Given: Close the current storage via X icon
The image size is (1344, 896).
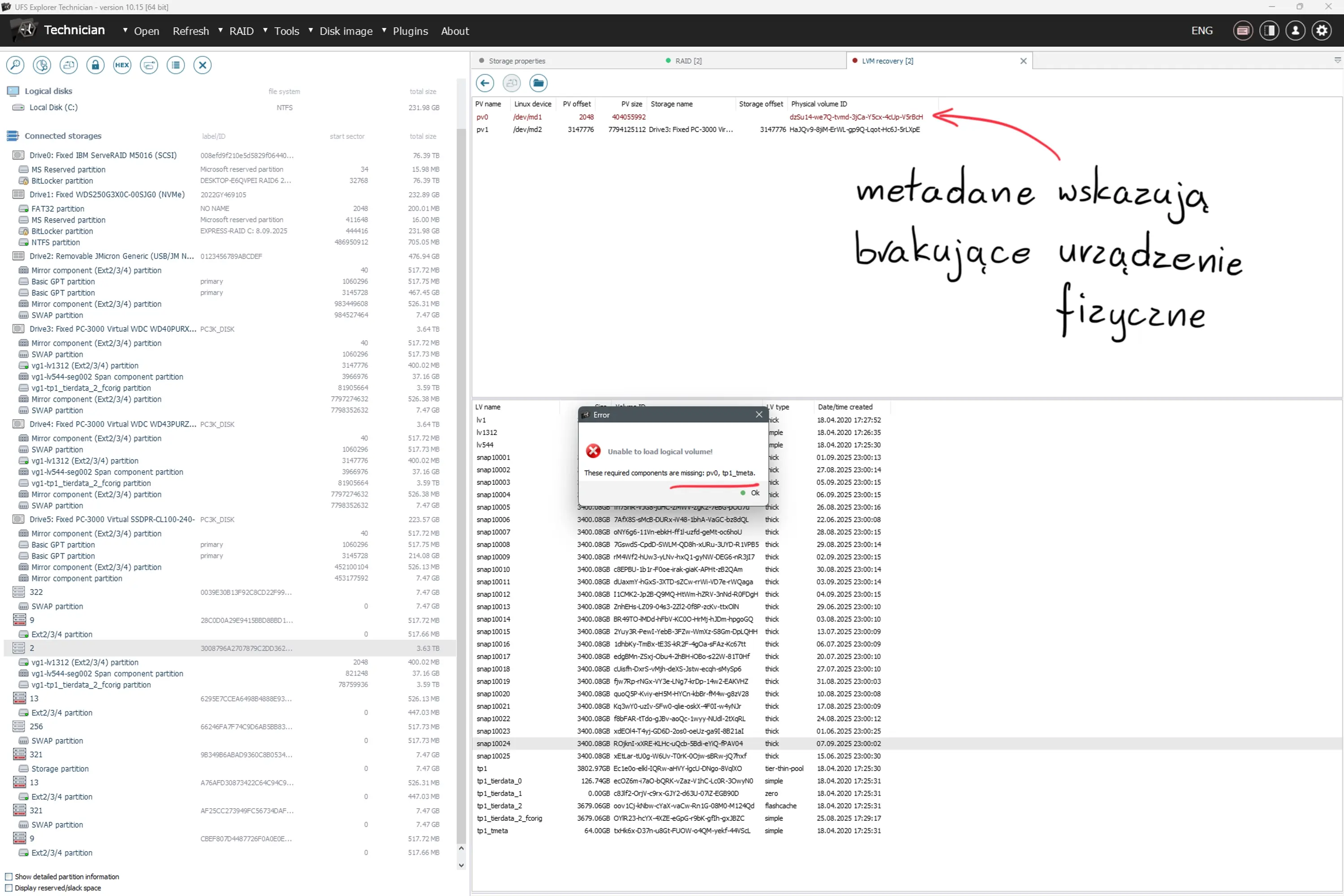Looking at the screenshot, I should (x=202, y=65).
